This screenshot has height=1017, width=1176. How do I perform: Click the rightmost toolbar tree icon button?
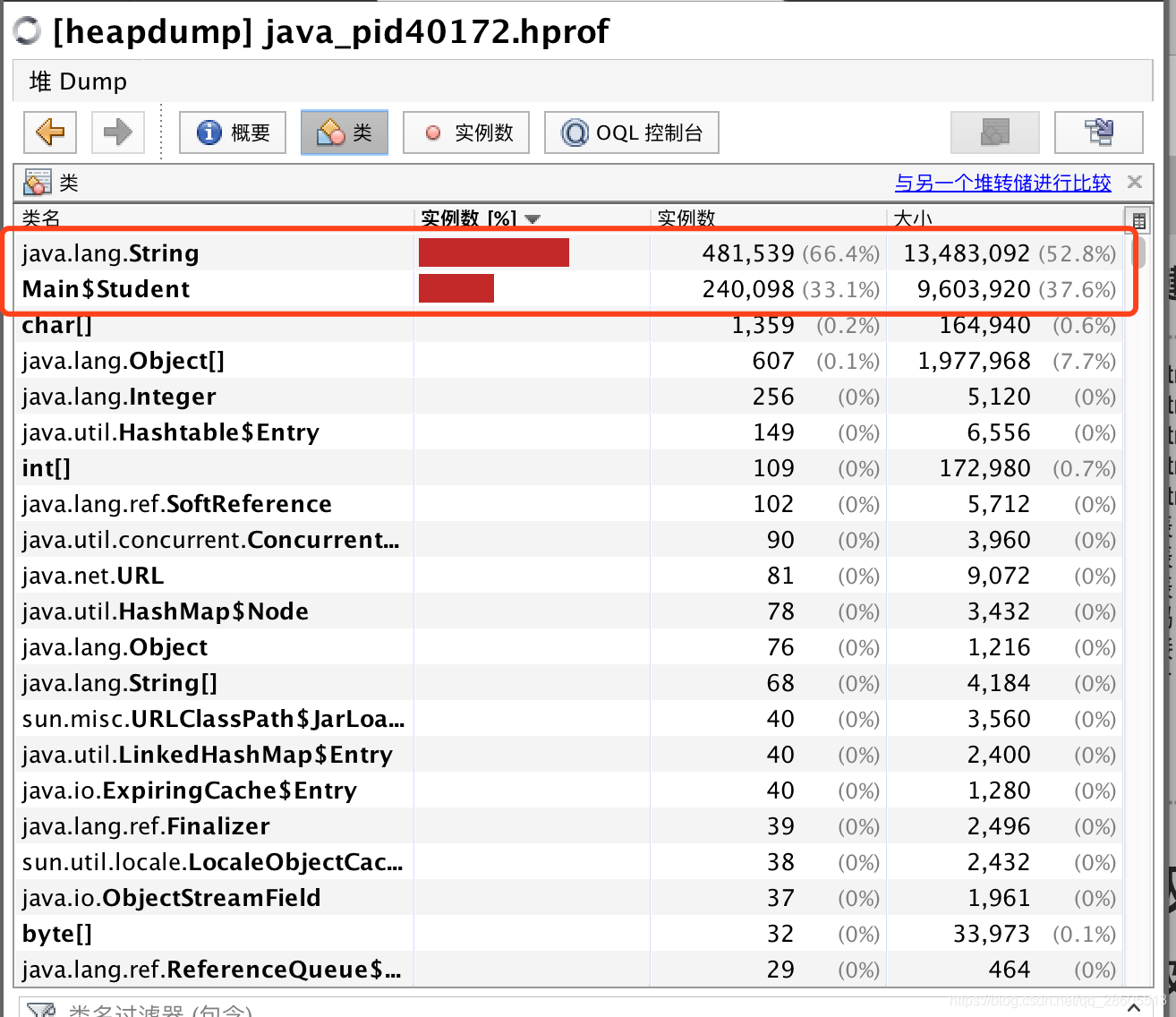pyautogui.click(x=1099, y=132)
